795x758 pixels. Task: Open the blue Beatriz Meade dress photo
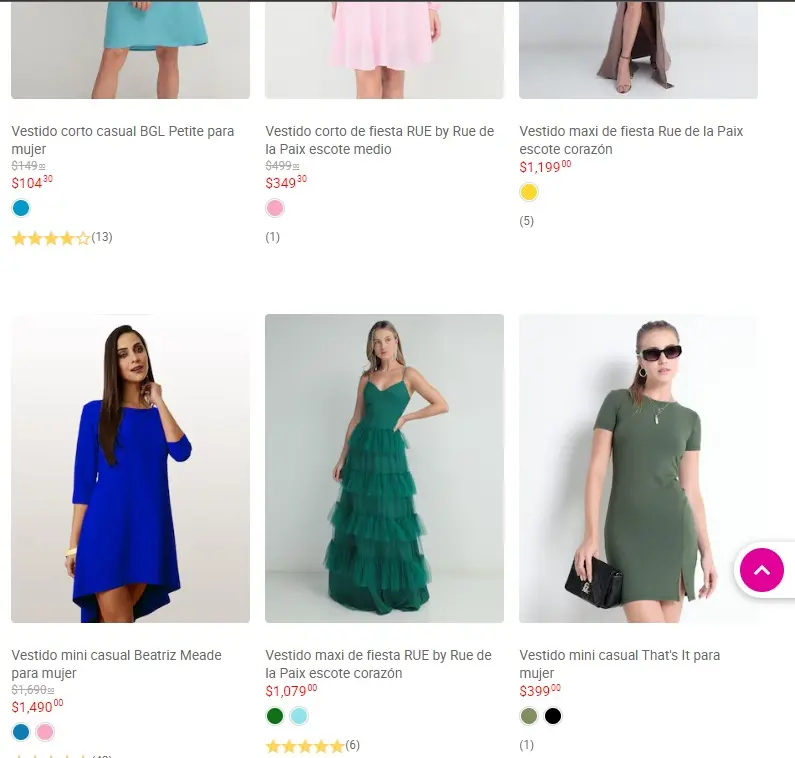(130, 468)
